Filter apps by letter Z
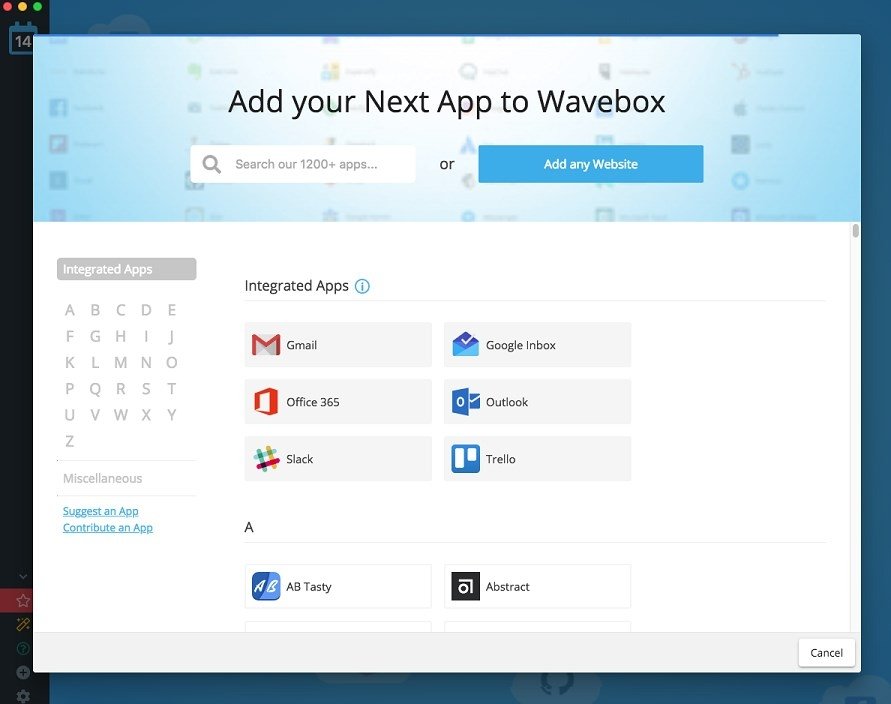Viewport: 891px width, 704px height. (70, 441)
